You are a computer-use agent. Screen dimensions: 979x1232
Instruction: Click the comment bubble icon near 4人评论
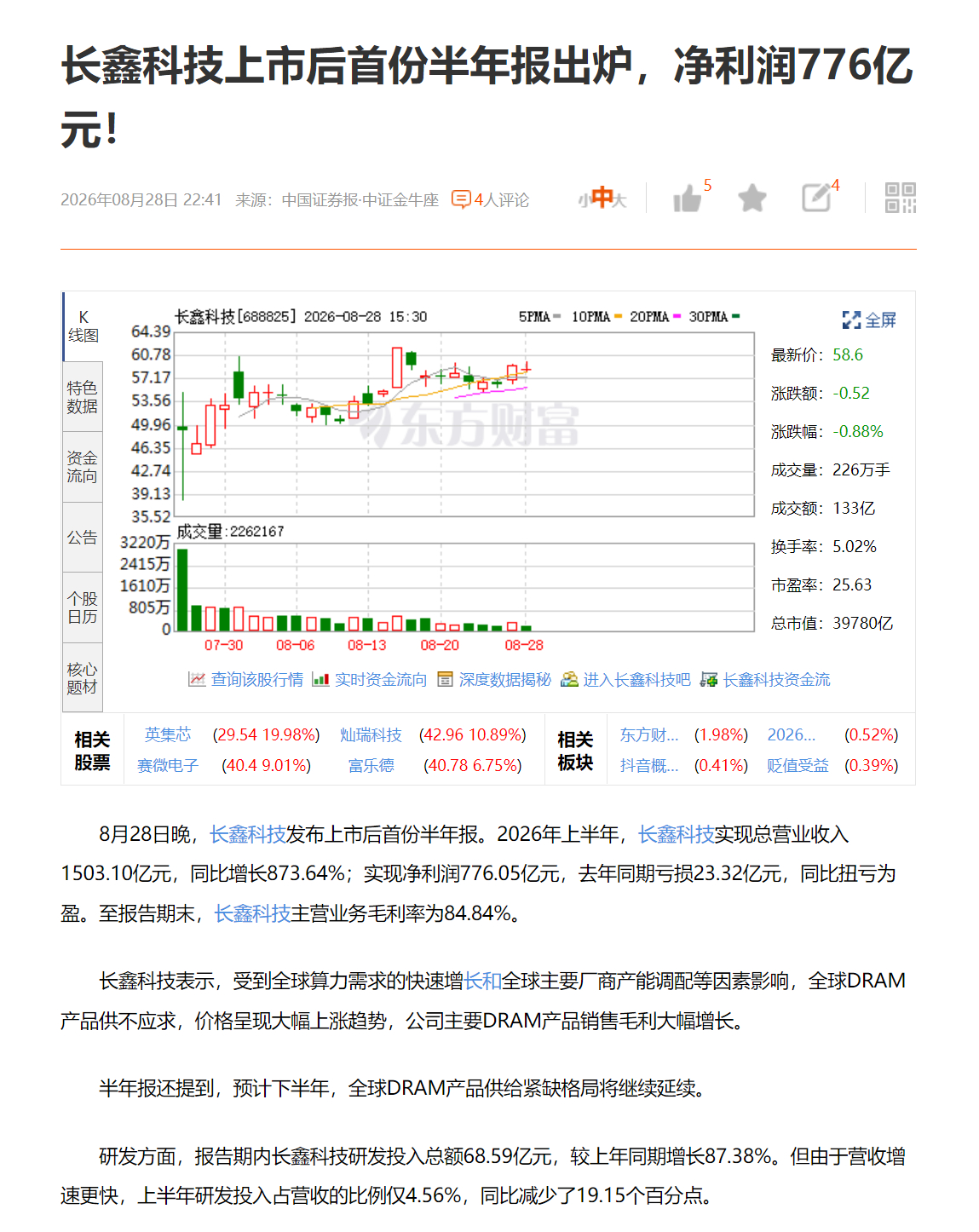461,199
